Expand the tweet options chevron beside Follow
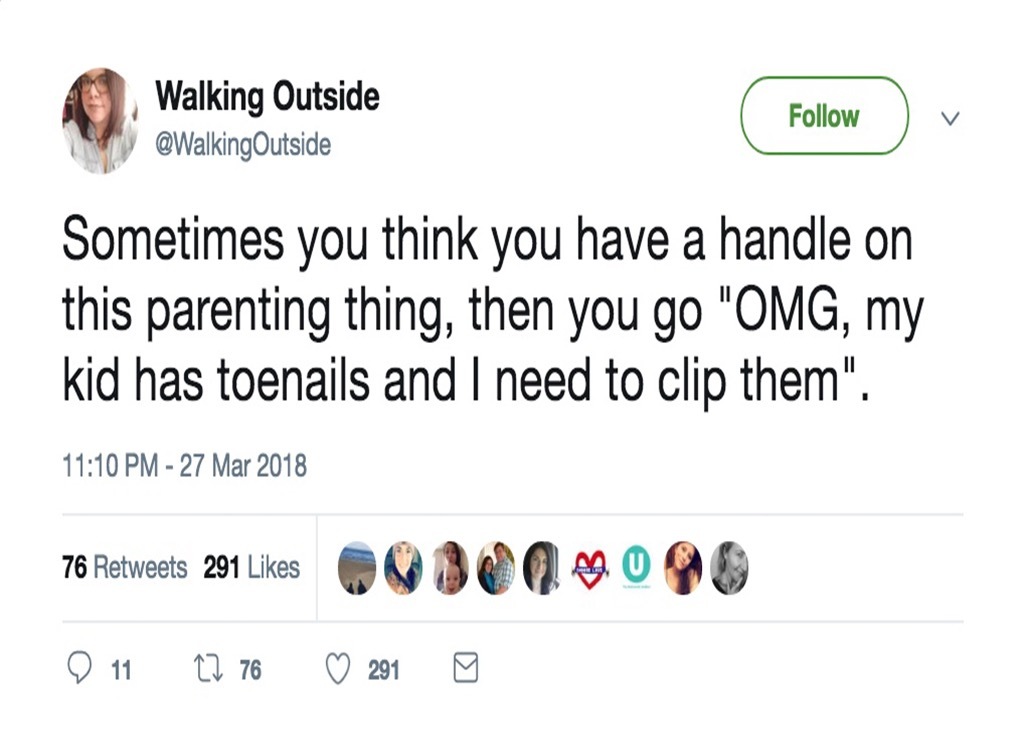Viewport: 1024px width, 750px height. pyautogui.click(x=949, y=118)
